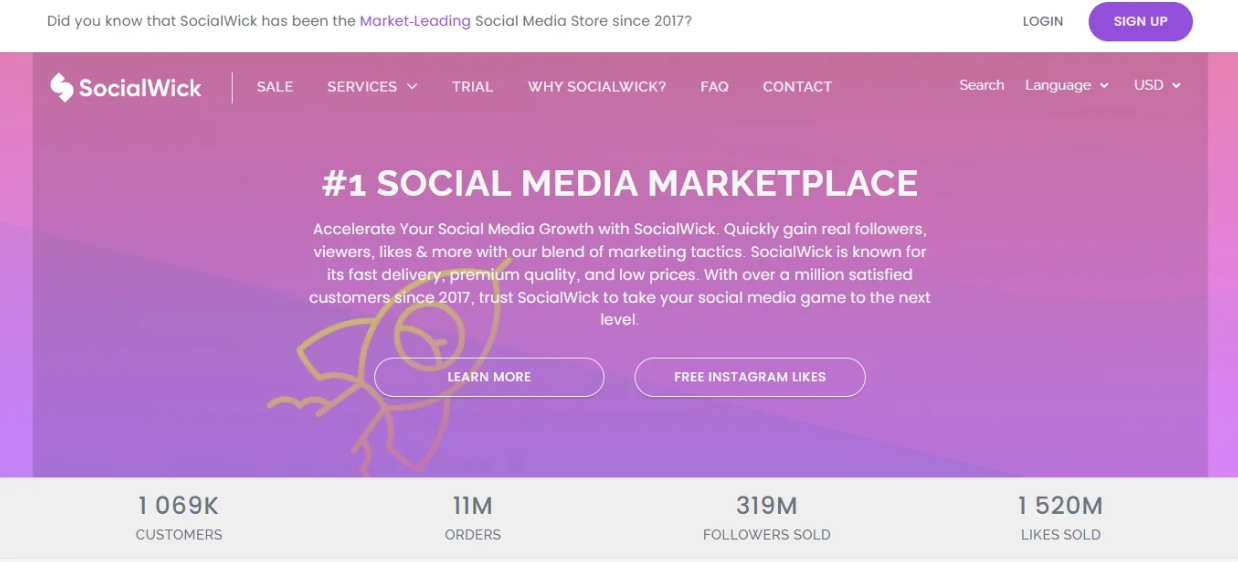
Task: Follow the Market-Leading link
Action: (415, 21)
